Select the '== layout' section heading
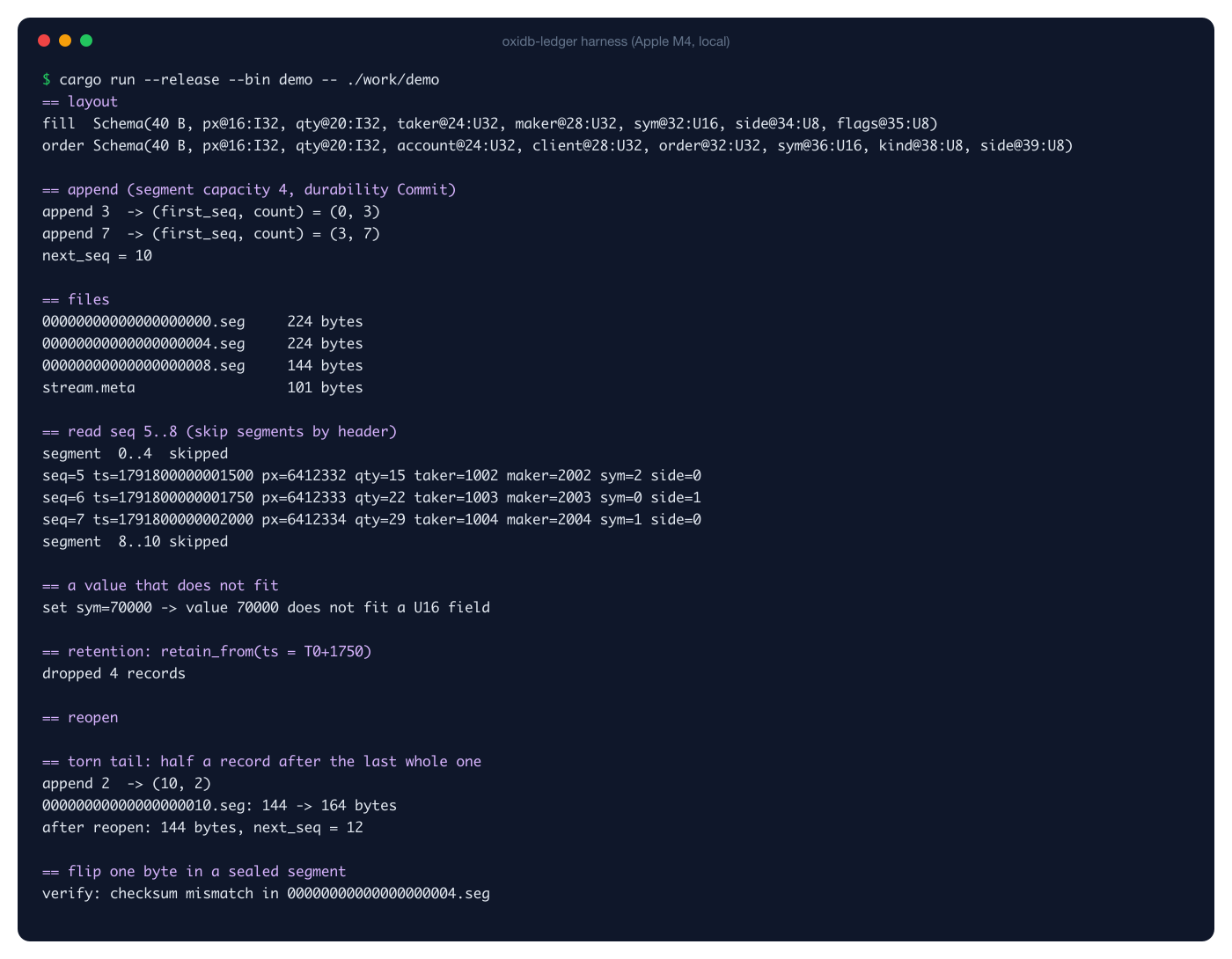Viewport: 1232px width, 959px height. pyautogui.click(x=80, y=102)
